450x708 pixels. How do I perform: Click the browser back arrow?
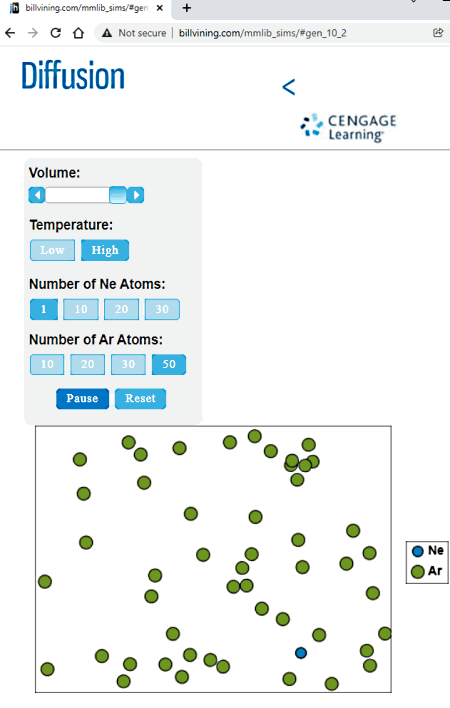[10, 33]
